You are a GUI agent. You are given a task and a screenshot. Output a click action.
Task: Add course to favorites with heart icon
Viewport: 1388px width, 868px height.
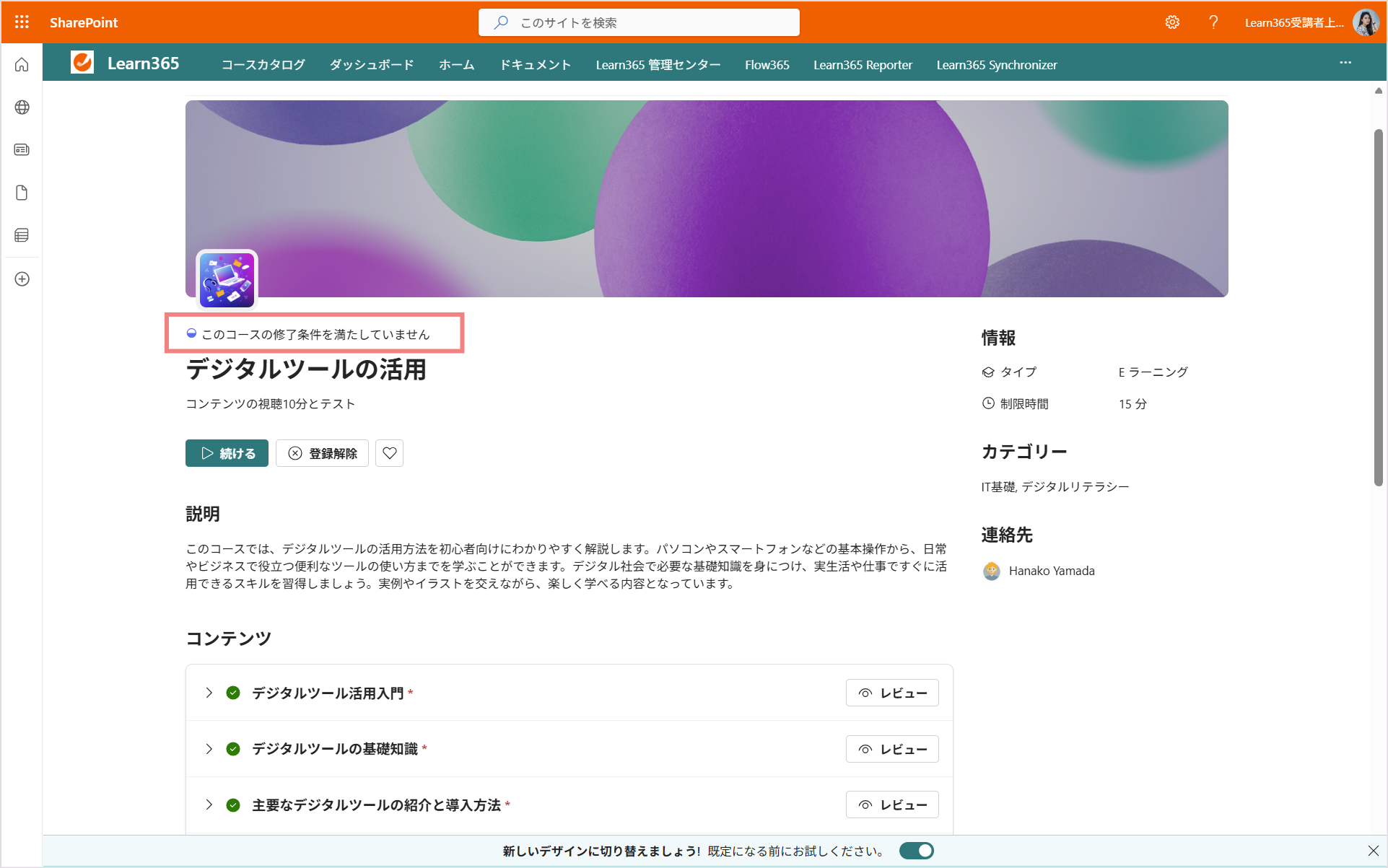(x=390, y=453)
